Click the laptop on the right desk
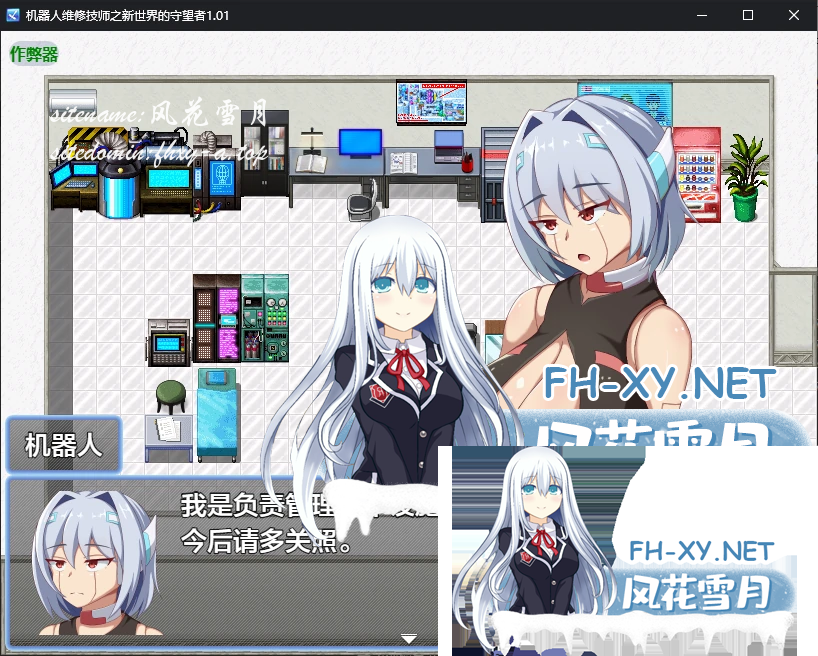Viewport: 818px width, 656px height. [449, 146]
